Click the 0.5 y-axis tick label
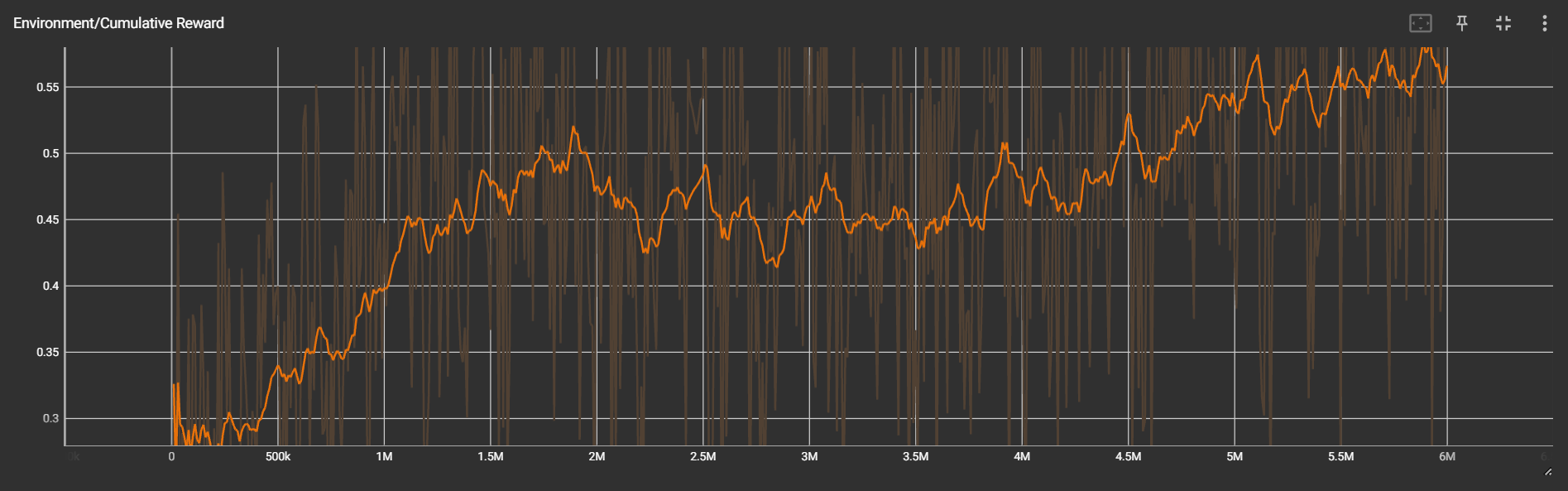The height and width of the screenshot is (491, 1568). [x=51, y=153]
